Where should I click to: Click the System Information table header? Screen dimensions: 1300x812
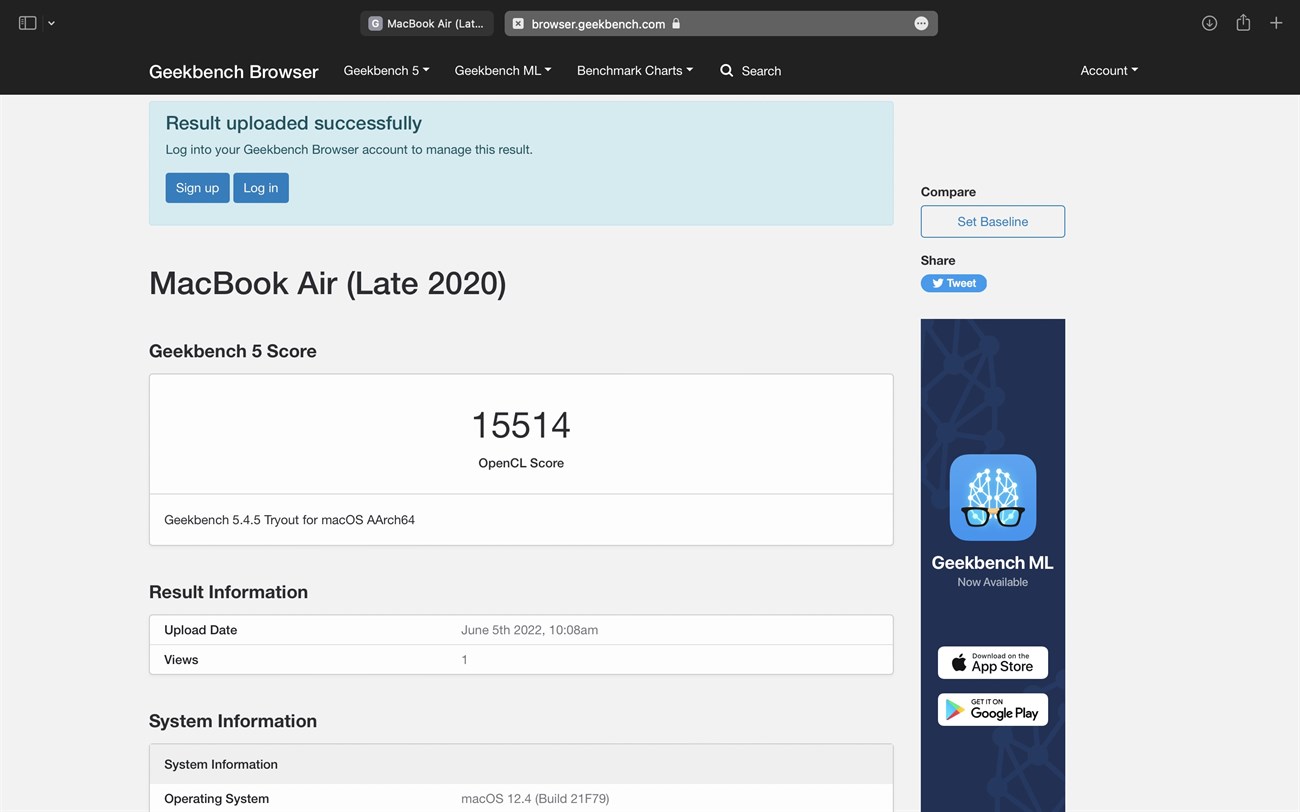pos(521,764)
